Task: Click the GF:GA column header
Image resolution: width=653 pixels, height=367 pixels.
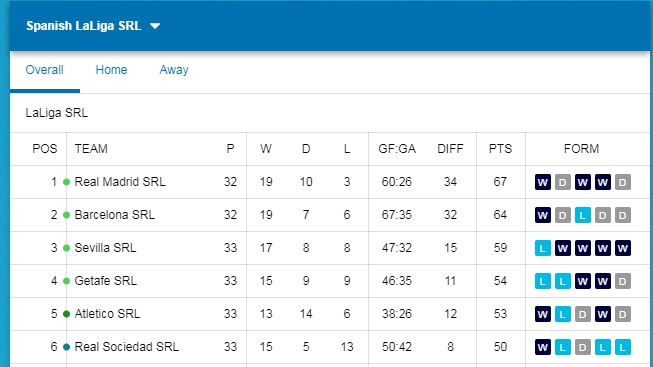Action: click(x=397, y=149)
